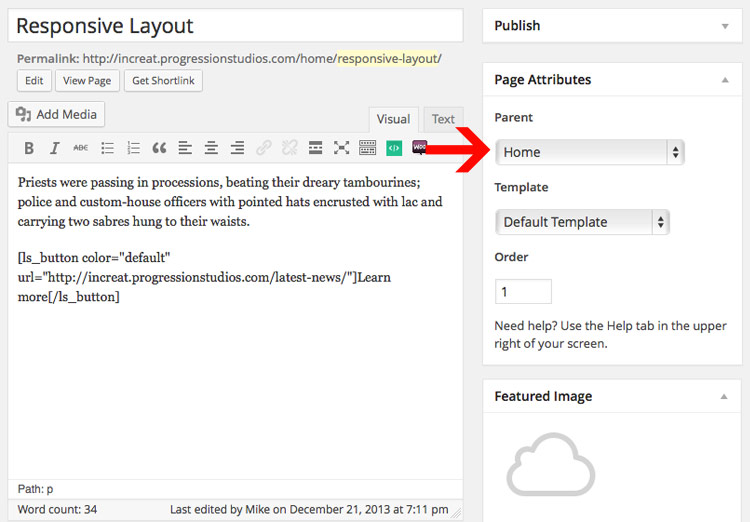This screenshot has height=522, width=750.
Task: Click the Responsive Layout title field
Action: coord(235,26)
